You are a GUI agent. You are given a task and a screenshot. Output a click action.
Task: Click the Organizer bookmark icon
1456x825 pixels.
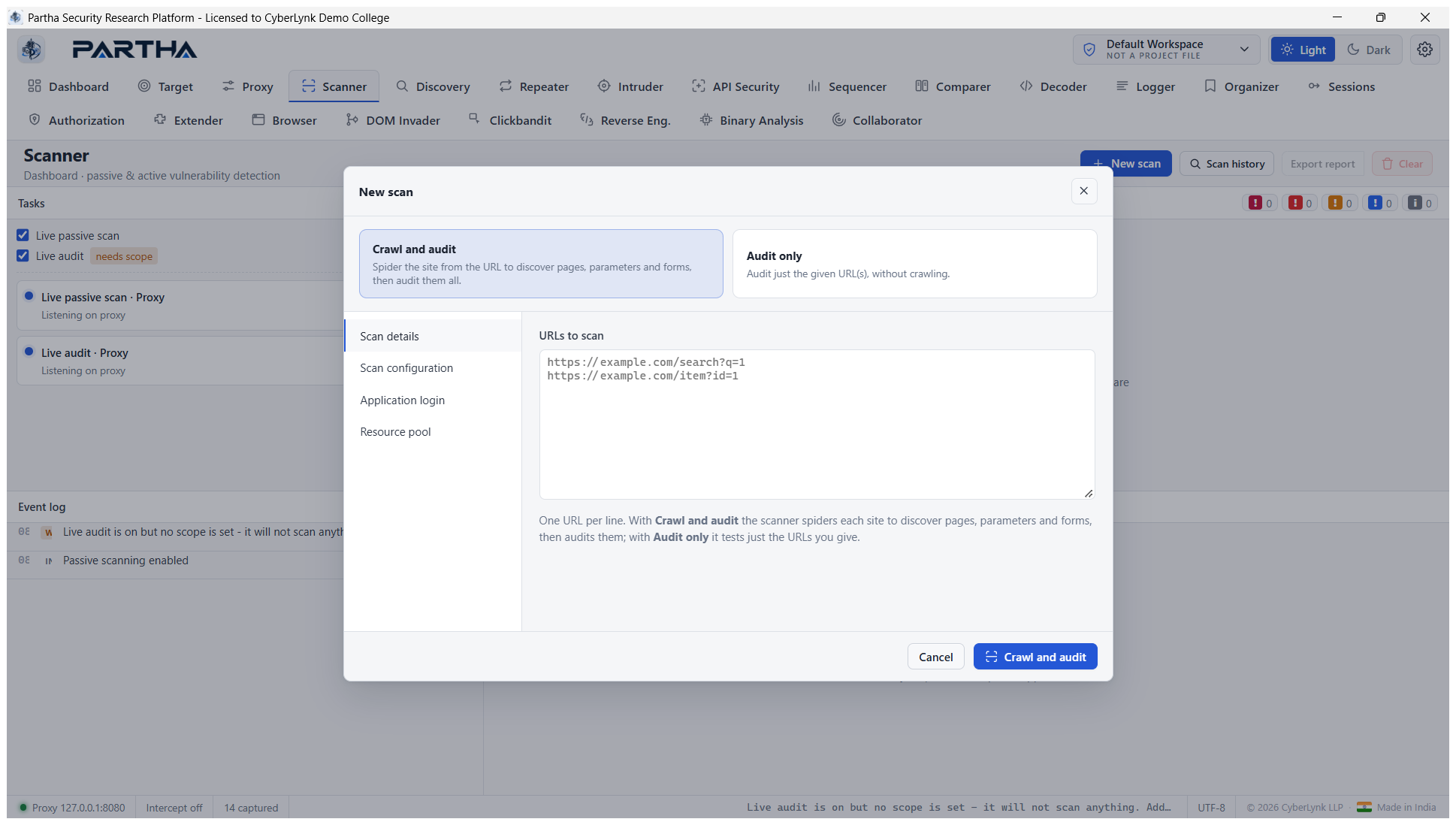point(1210,86)
